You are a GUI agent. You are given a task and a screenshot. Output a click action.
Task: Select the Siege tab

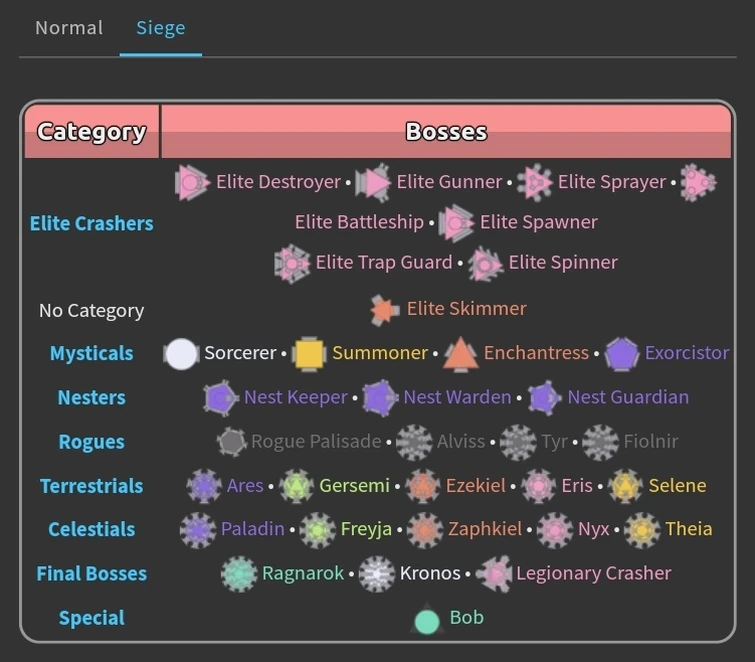(160, 28)
